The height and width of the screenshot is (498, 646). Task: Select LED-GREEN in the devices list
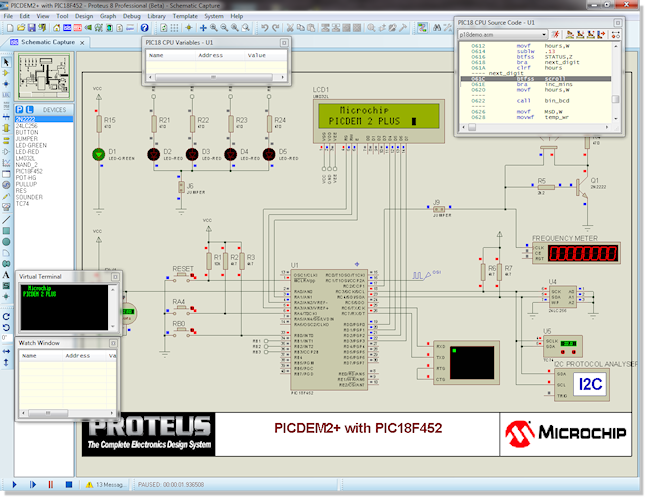click(x=44, y=145)
